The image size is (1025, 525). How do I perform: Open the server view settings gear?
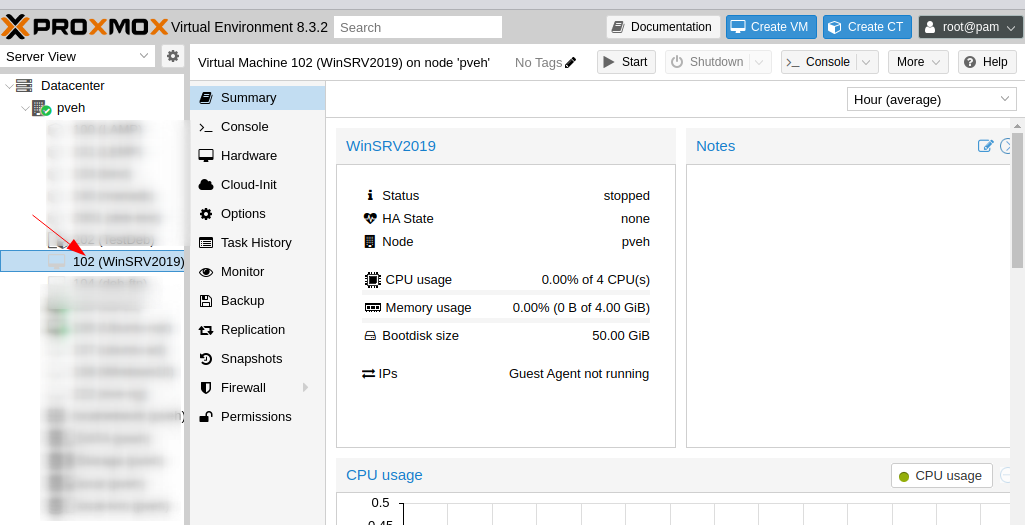(173, 56)
